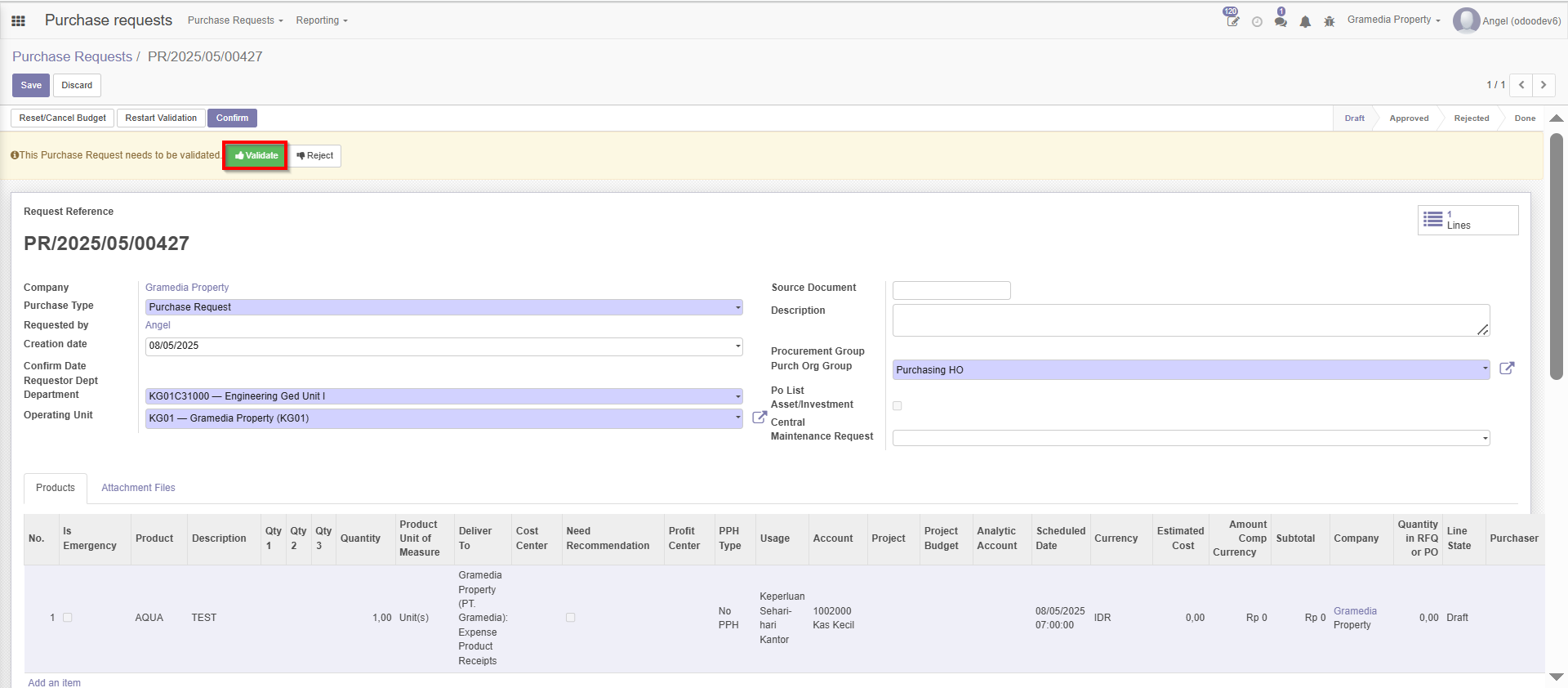Open the Purch Org Group dropdown
The image size is (1568, 688).
pyautogui.click(x=1192, y=369)
